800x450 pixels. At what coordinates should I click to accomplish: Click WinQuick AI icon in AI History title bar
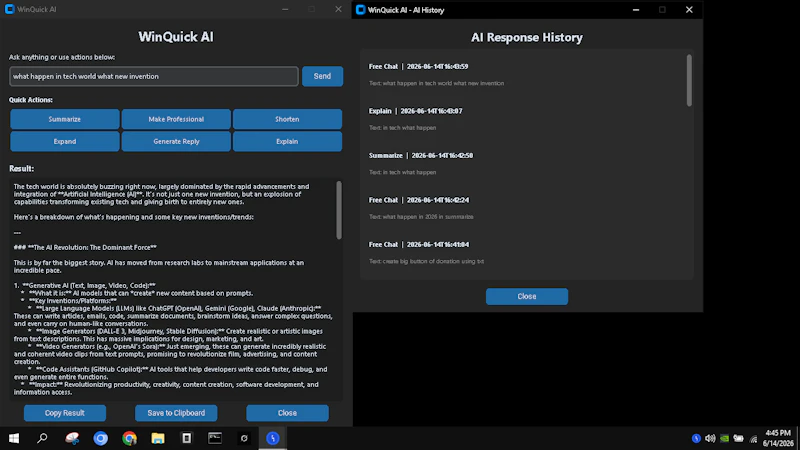click(361, 10)
